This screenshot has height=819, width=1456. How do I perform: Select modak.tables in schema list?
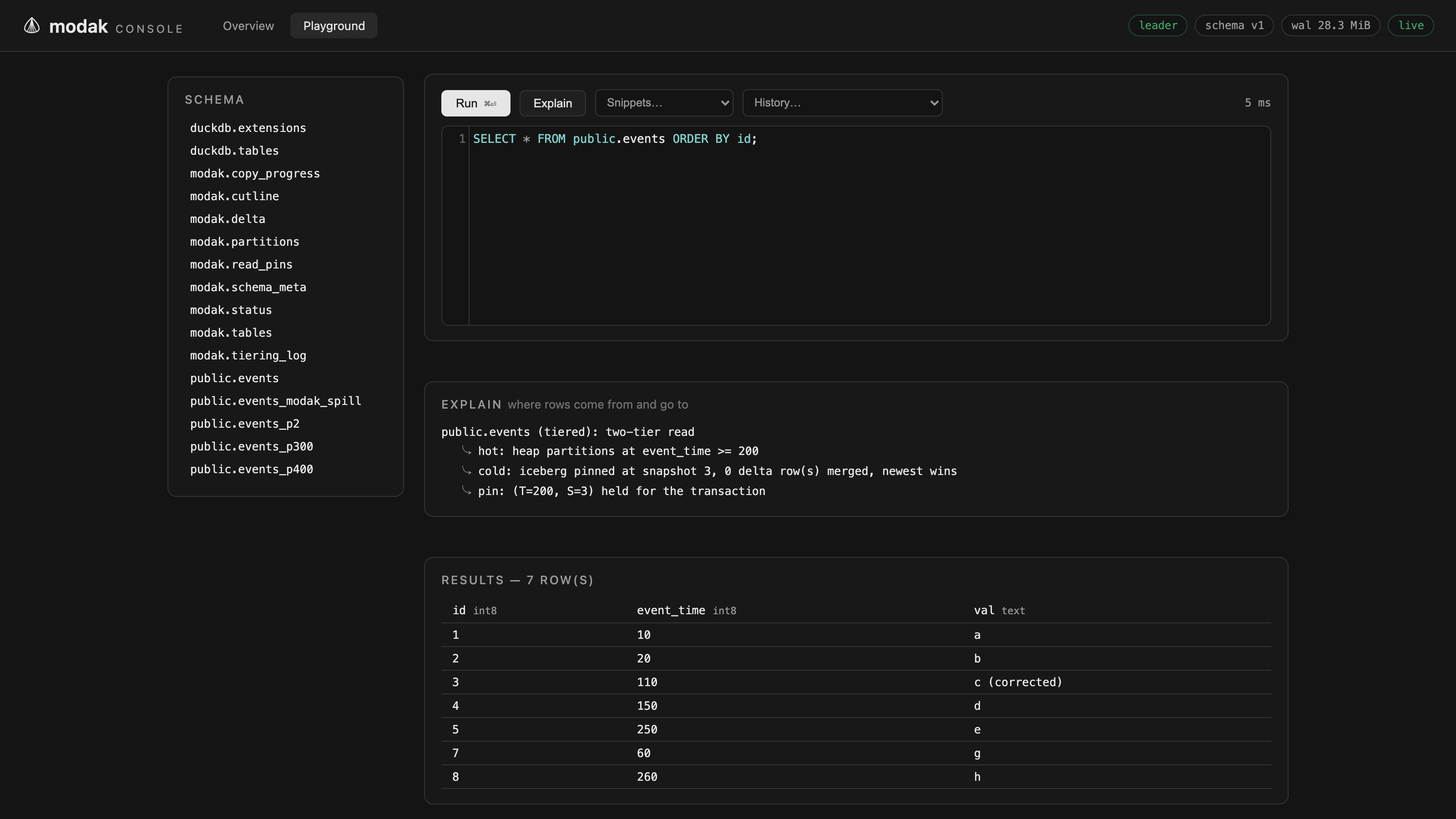pos(231,333)
